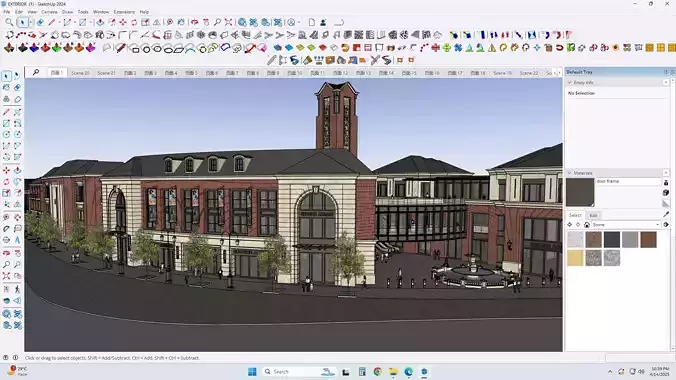Click the material name field 'door frame'

(x=629, y=182)
